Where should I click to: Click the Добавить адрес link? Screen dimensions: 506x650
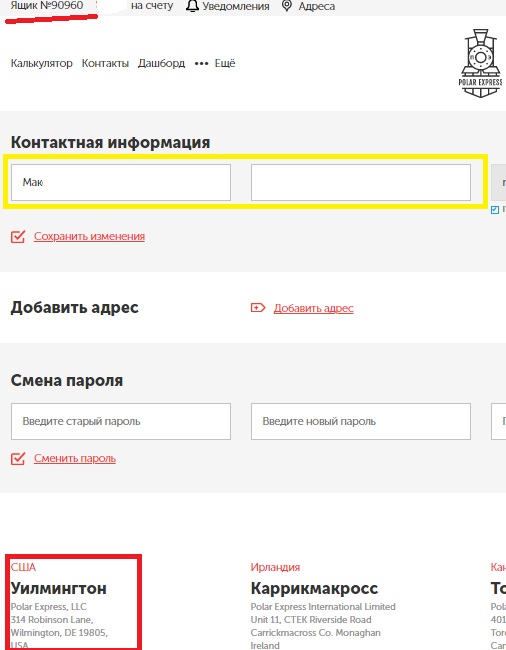coord(314,308)
